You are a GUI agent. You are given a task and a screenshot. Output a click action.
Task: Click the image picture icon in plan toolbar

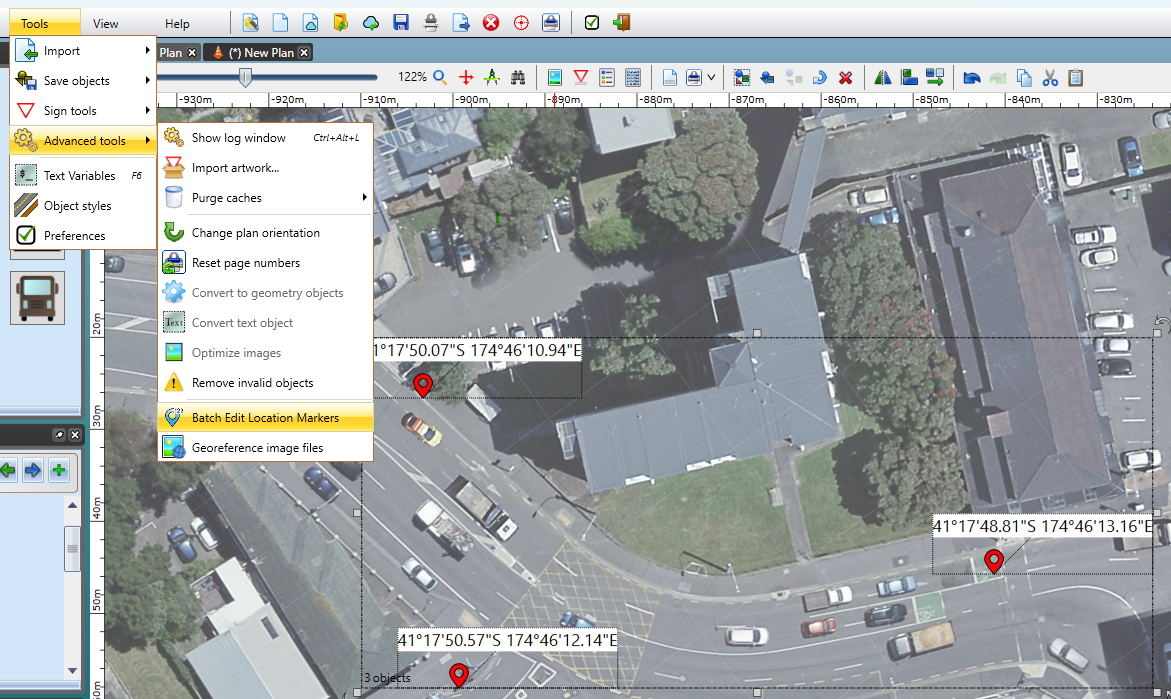point(555,77)
